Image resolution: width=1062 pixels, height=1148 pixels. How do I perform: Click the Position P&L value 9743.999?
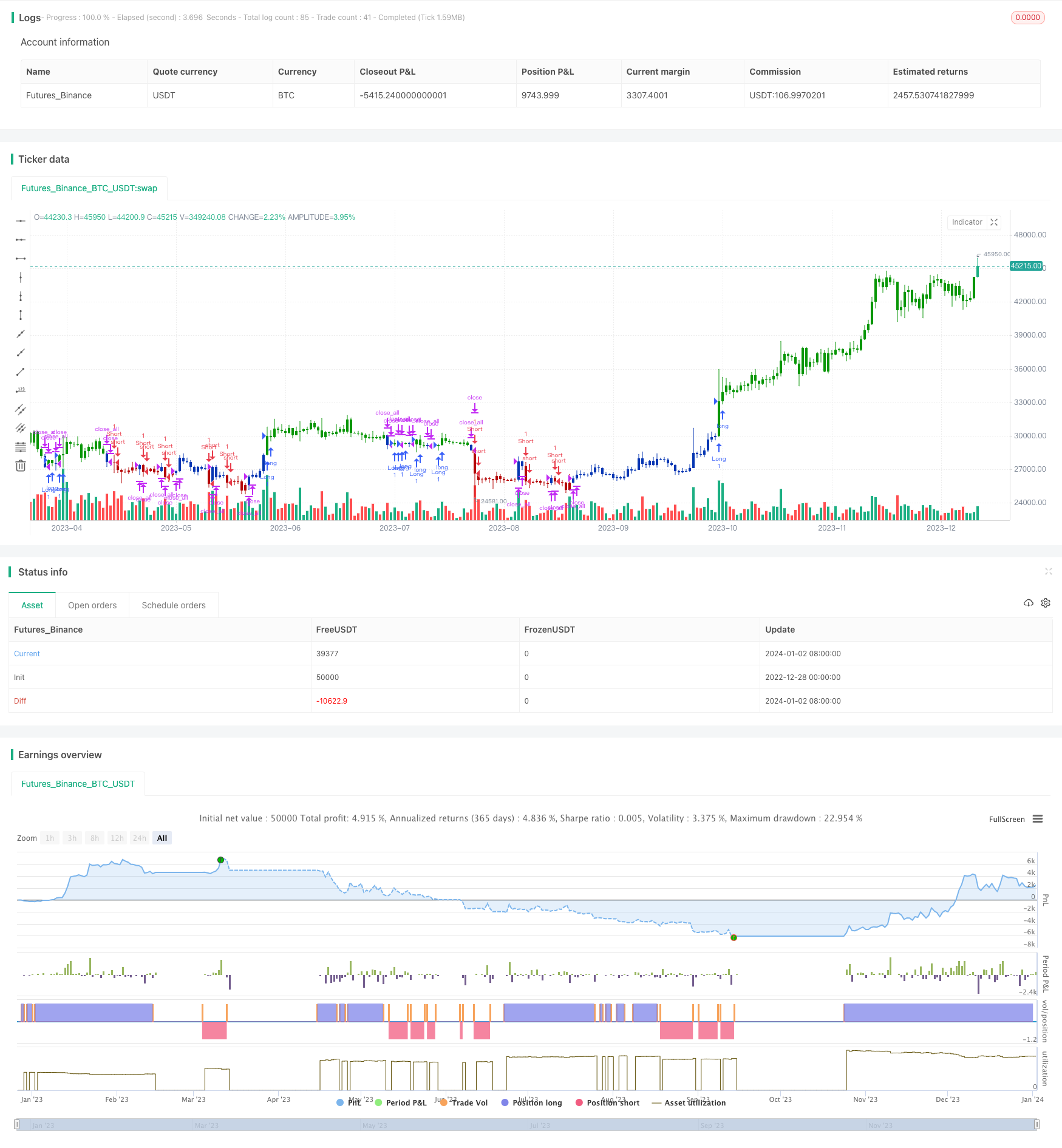[x=540, y=95]
